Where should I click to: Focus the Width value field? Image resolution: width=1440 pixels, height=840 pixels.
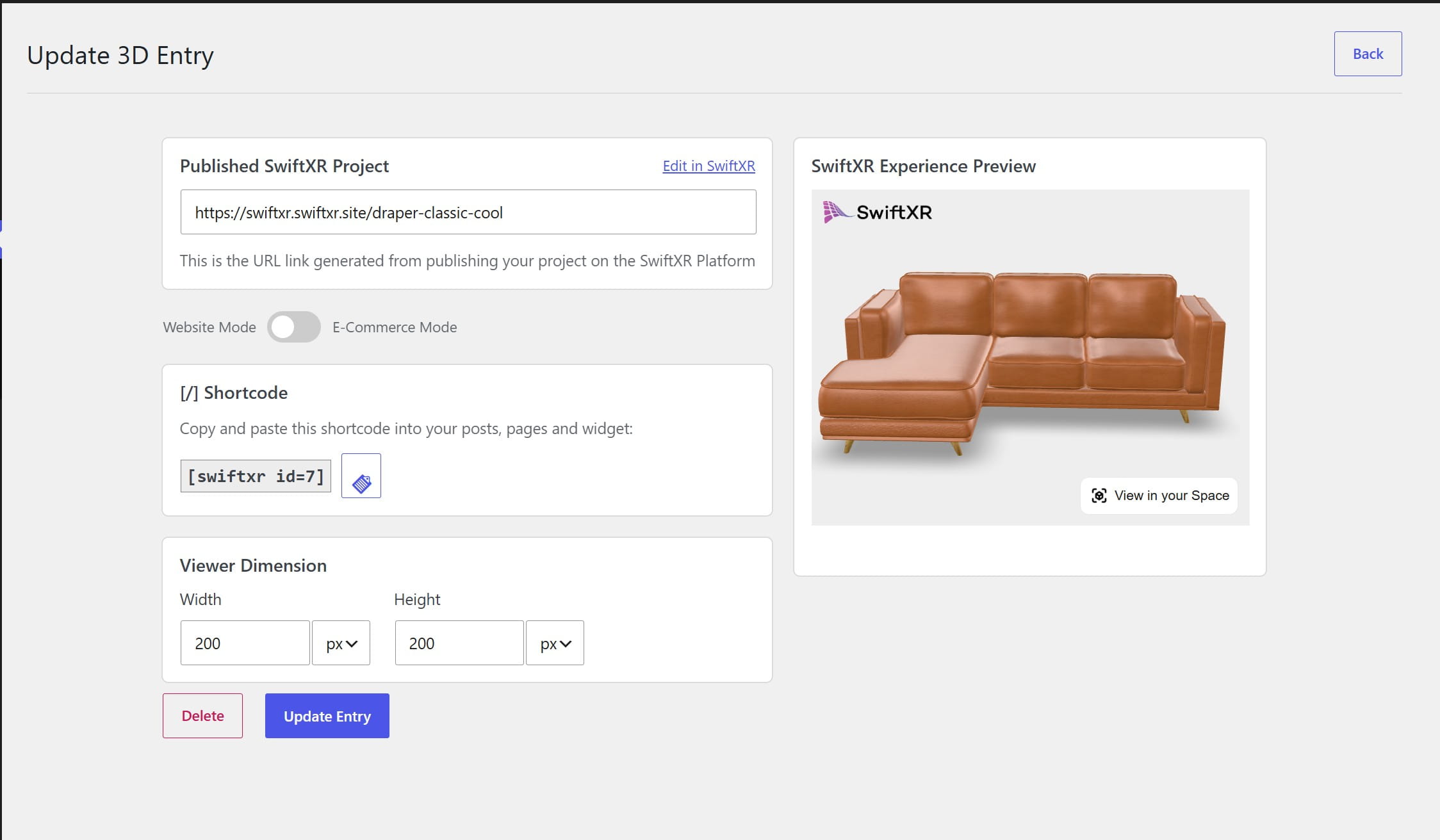245,643
